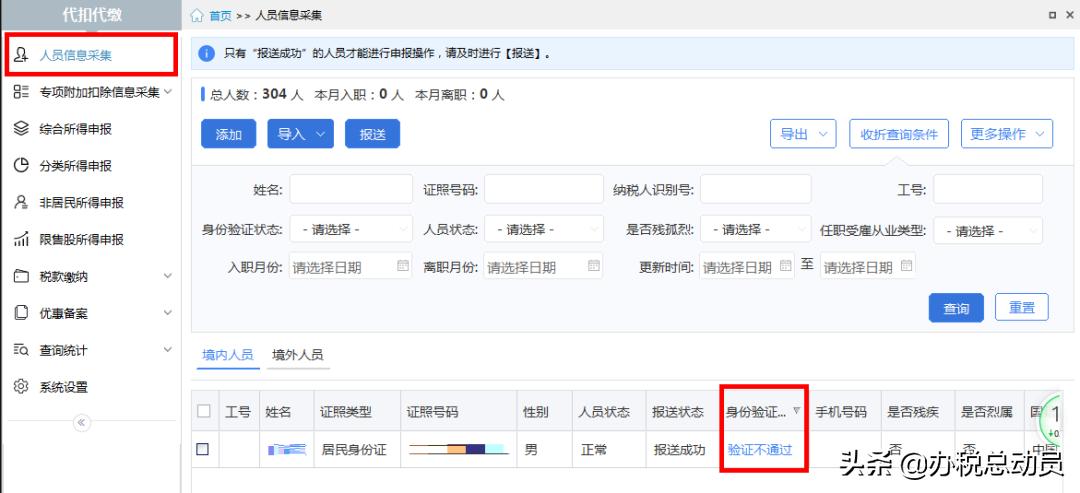1080x493 pixels.
Task: Click the 税款缴纳 folder icon
Action: coord(21,276)
